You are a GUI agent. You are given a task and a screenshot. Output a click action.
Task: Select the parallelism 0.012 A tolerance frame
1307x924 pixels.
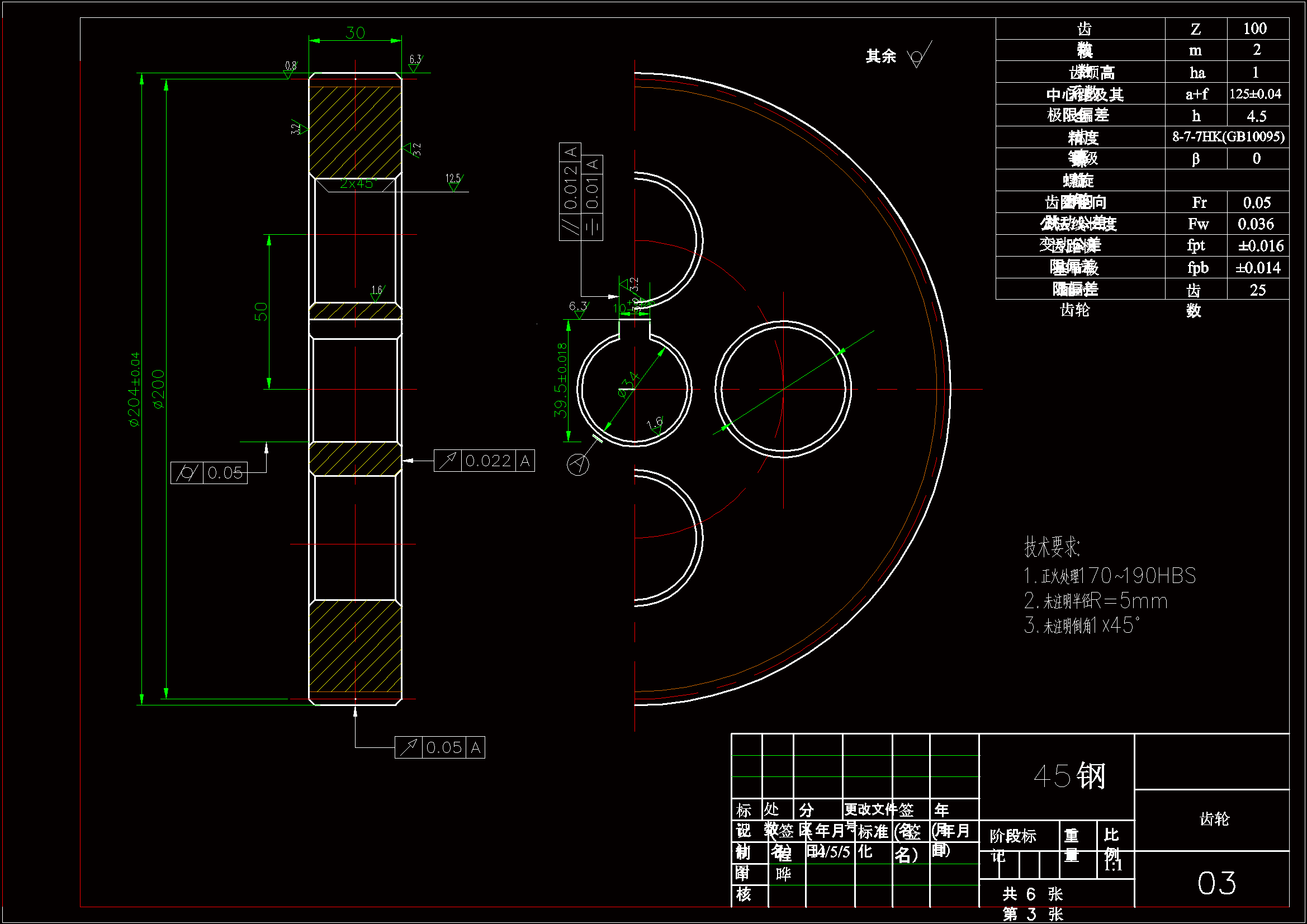point(570,191)
